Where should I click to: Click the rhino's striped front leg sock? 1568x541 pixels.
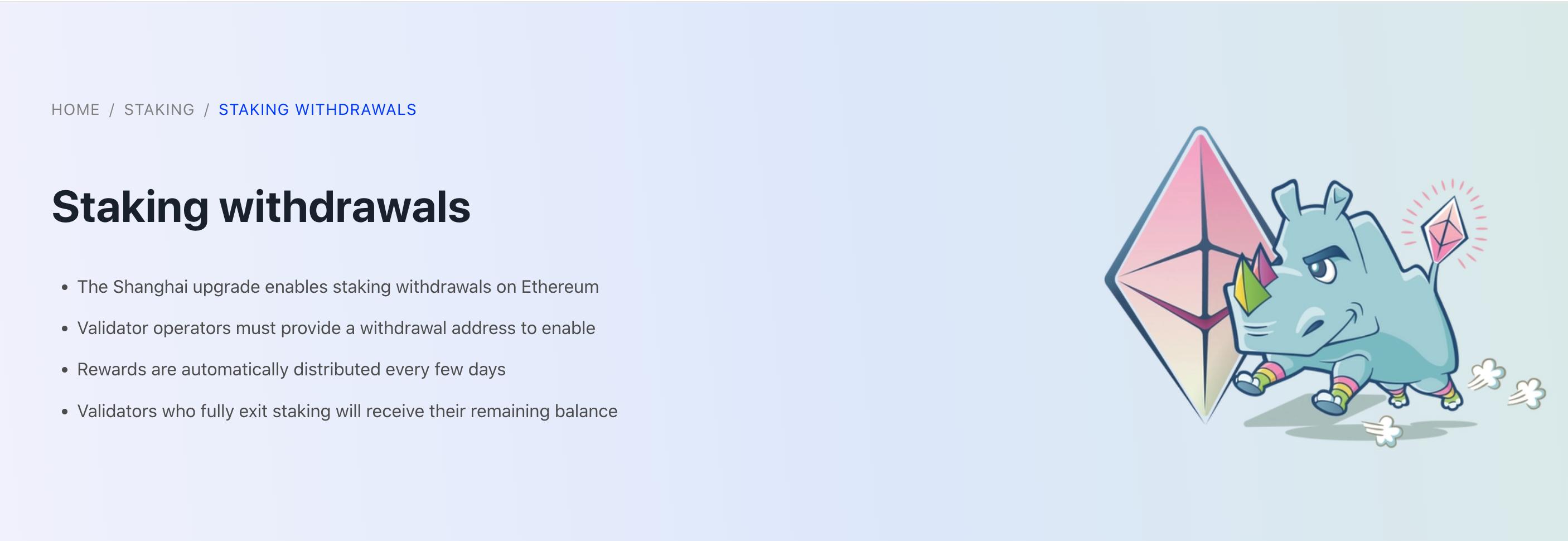coord(1267,377)
